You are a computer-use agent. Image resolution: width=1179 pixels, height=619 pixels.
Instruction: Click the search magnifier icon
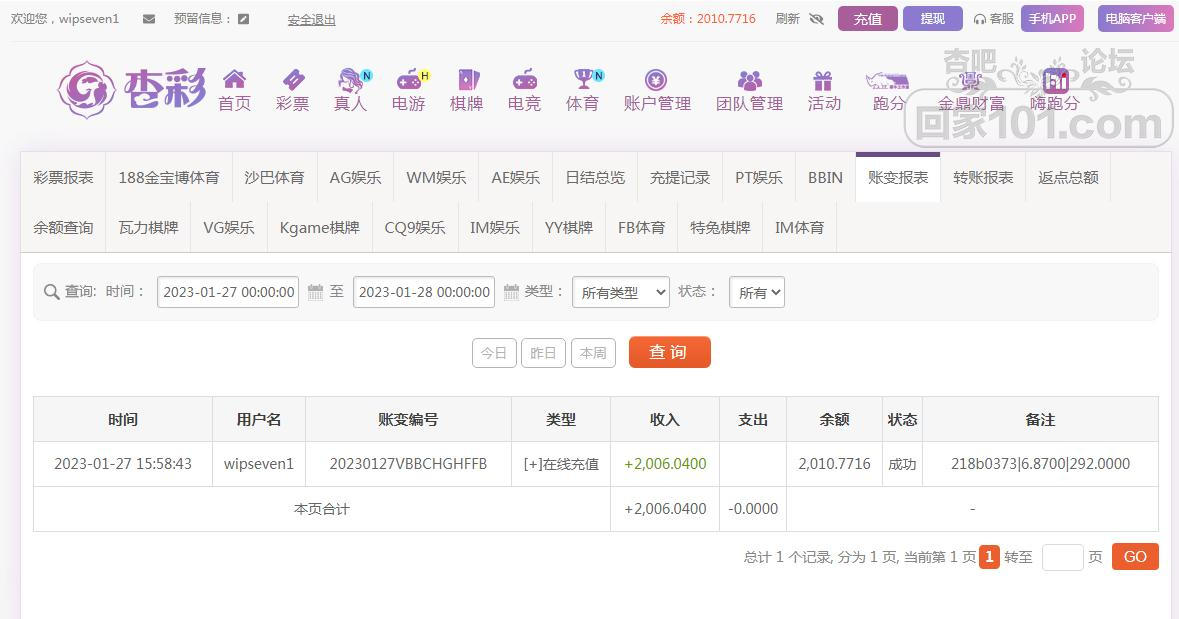click(x=51, y=292)
